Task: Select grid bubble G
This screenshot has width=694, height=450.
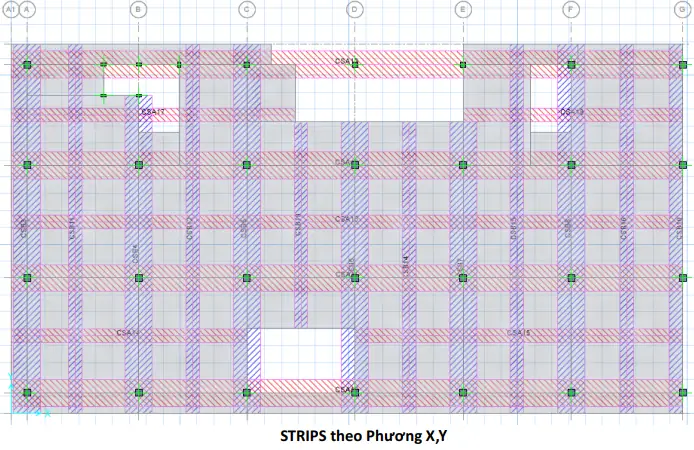Action: 682,9
